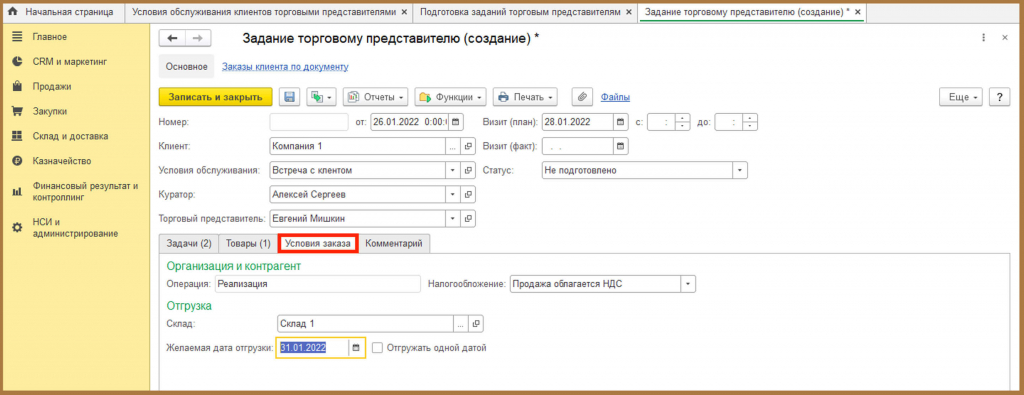Viewport: 1024px width, 395px height.
Task: Open Куратор record form icon
Action: point(468,195)
